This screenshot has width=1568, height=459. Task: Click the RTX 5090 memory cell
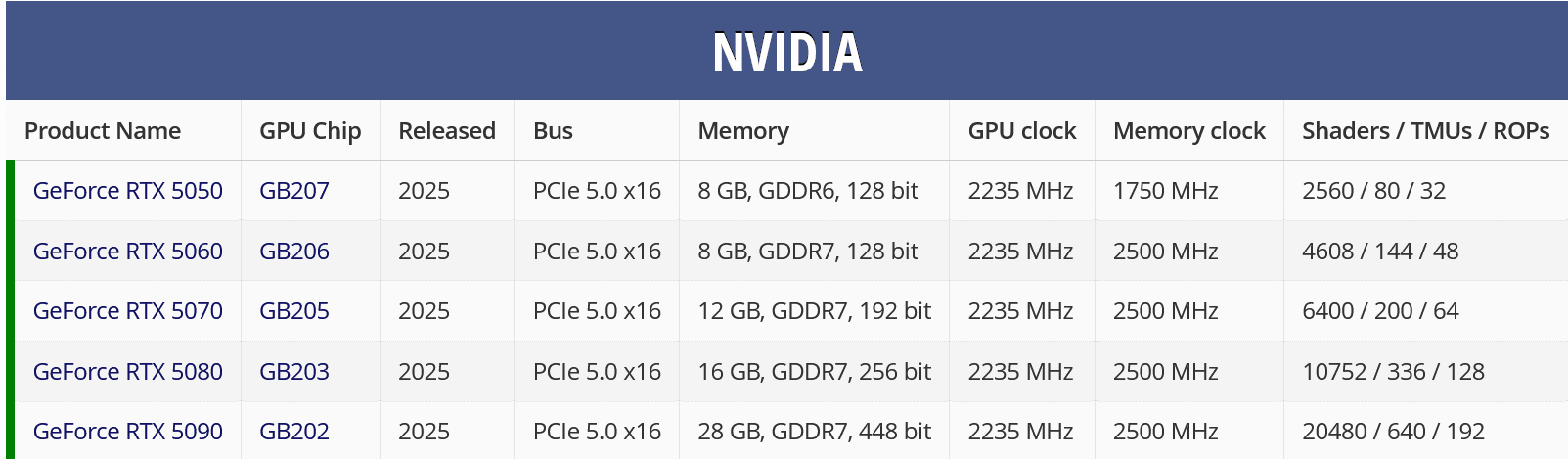(814, 432)
